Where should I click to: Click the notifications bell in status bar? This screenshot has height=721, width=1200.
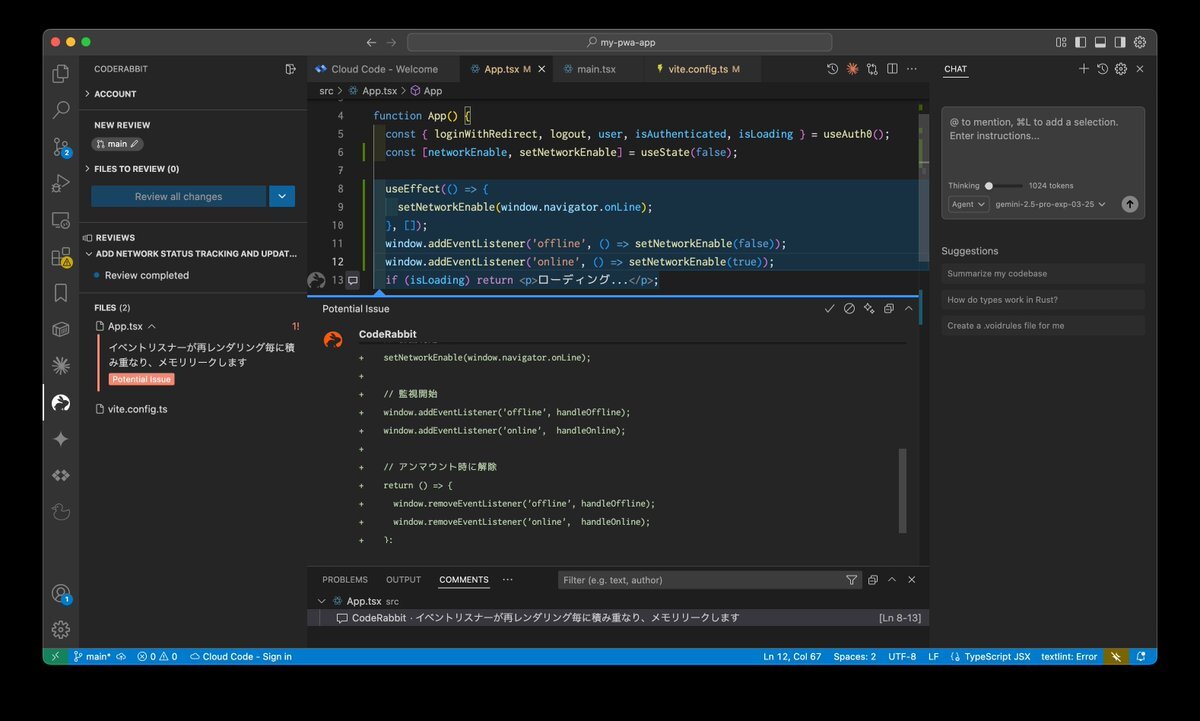(1140, 657)
